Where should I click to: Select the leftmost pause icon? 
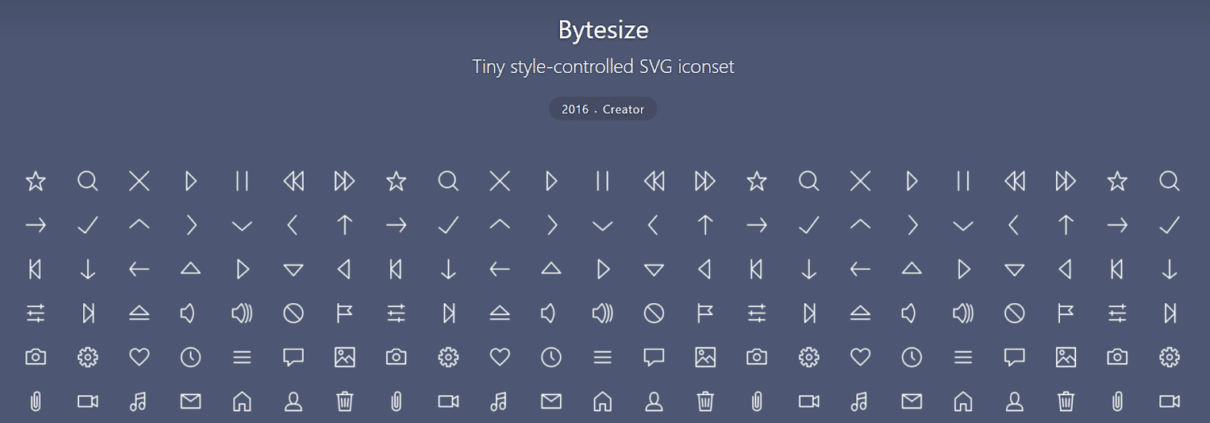click(x=242, y=181)
